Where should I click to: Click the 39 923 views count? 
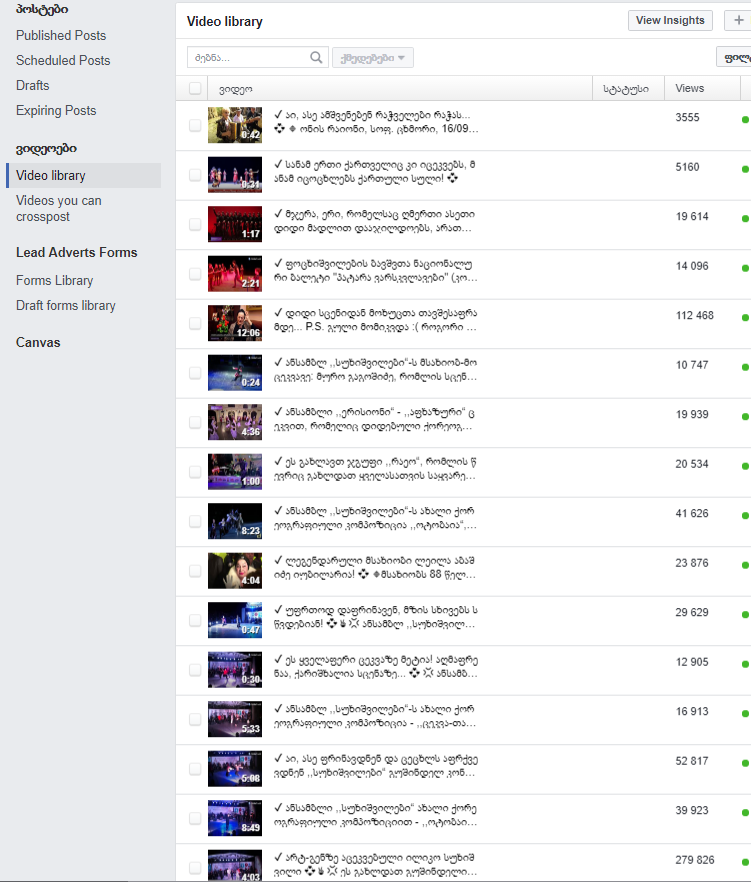691,811
